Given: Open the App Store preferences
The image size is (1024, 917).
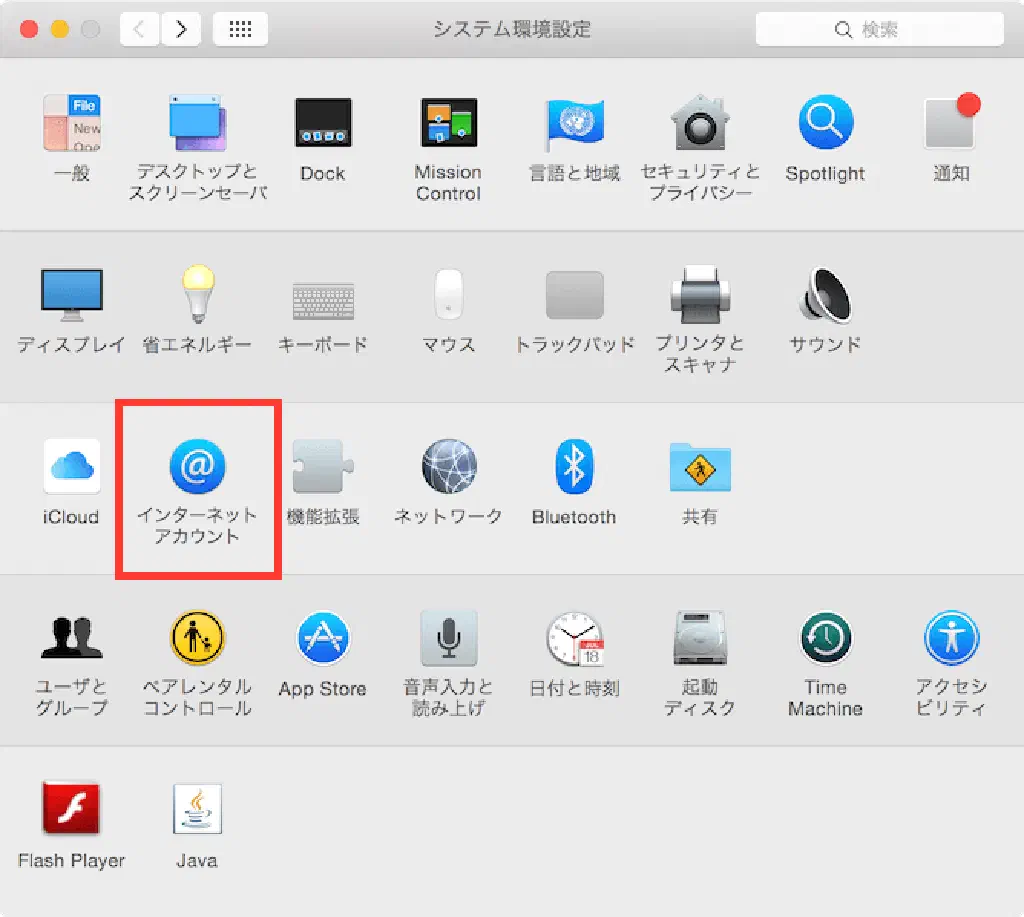Looking at the screenshot, I should [x=322, y=639].
